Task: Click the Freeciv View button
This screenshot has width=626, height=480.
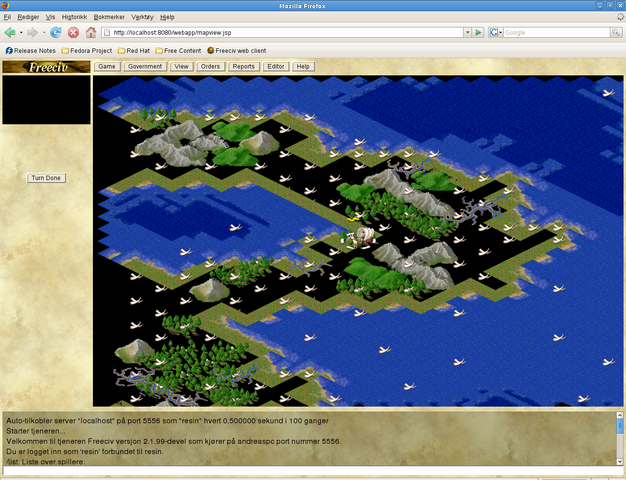Action: pos(181,67)
